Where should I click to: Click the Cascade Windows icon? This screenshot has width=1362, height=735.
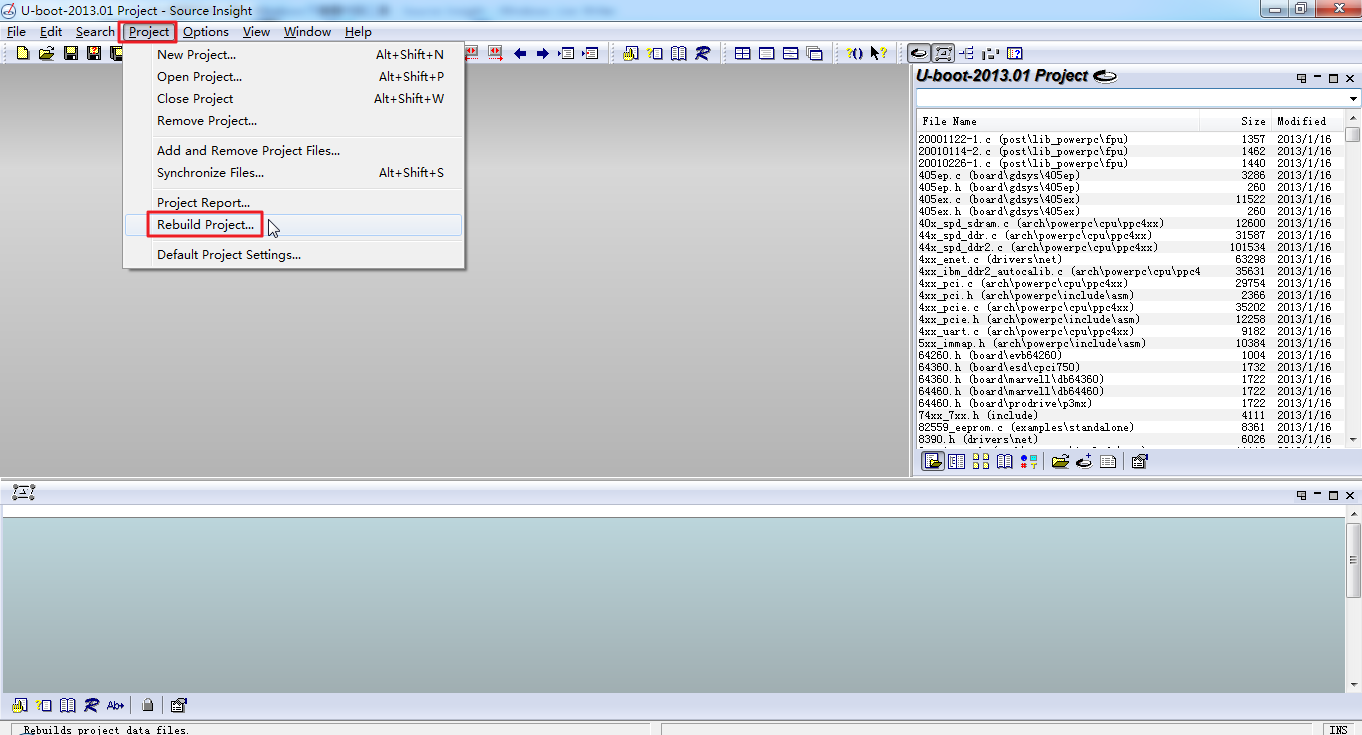click(814, 53)
